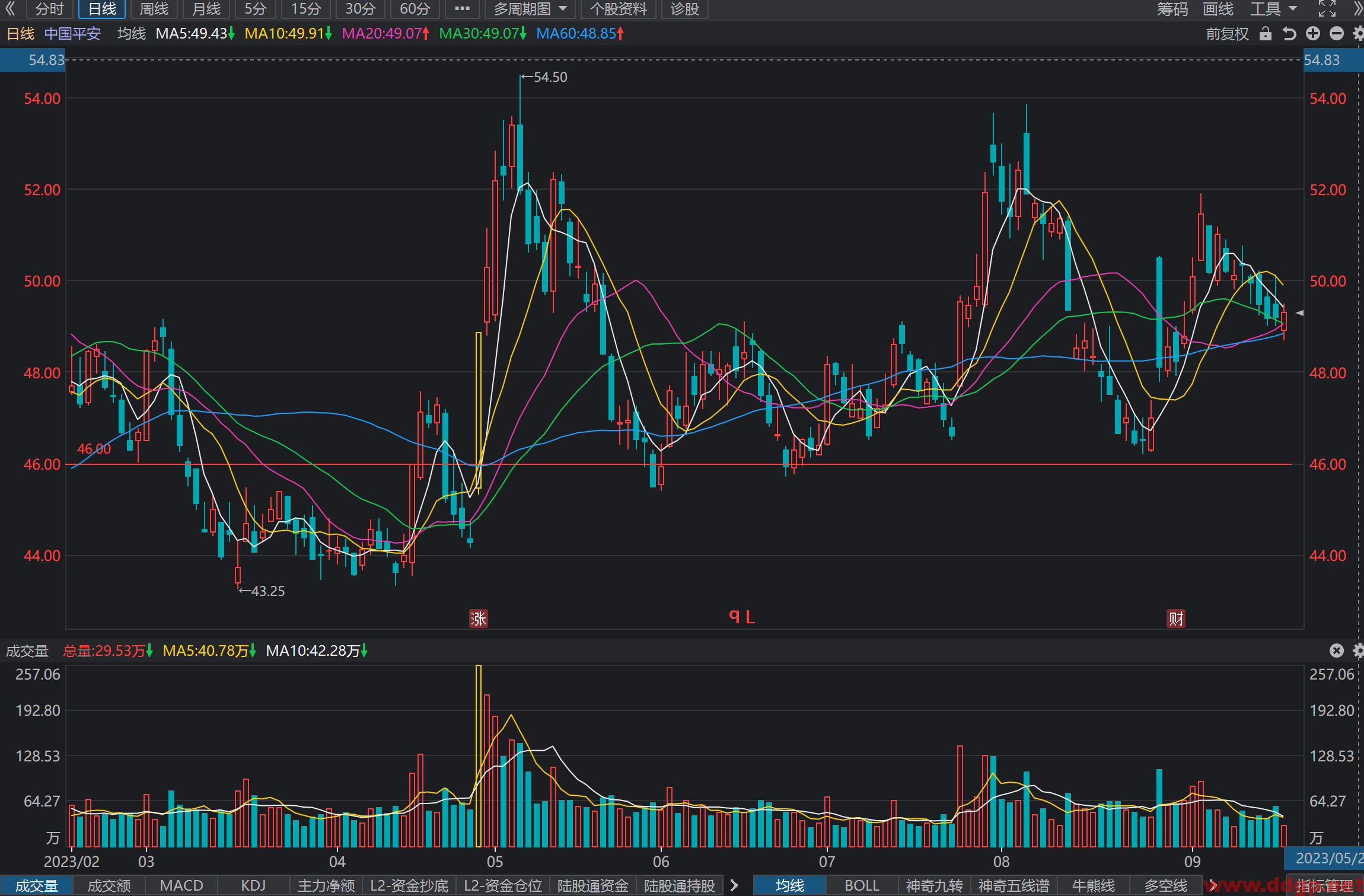Open the 财 financial report marker
The height and width of the screenshot is (896, 1364).
(1176, 618)
